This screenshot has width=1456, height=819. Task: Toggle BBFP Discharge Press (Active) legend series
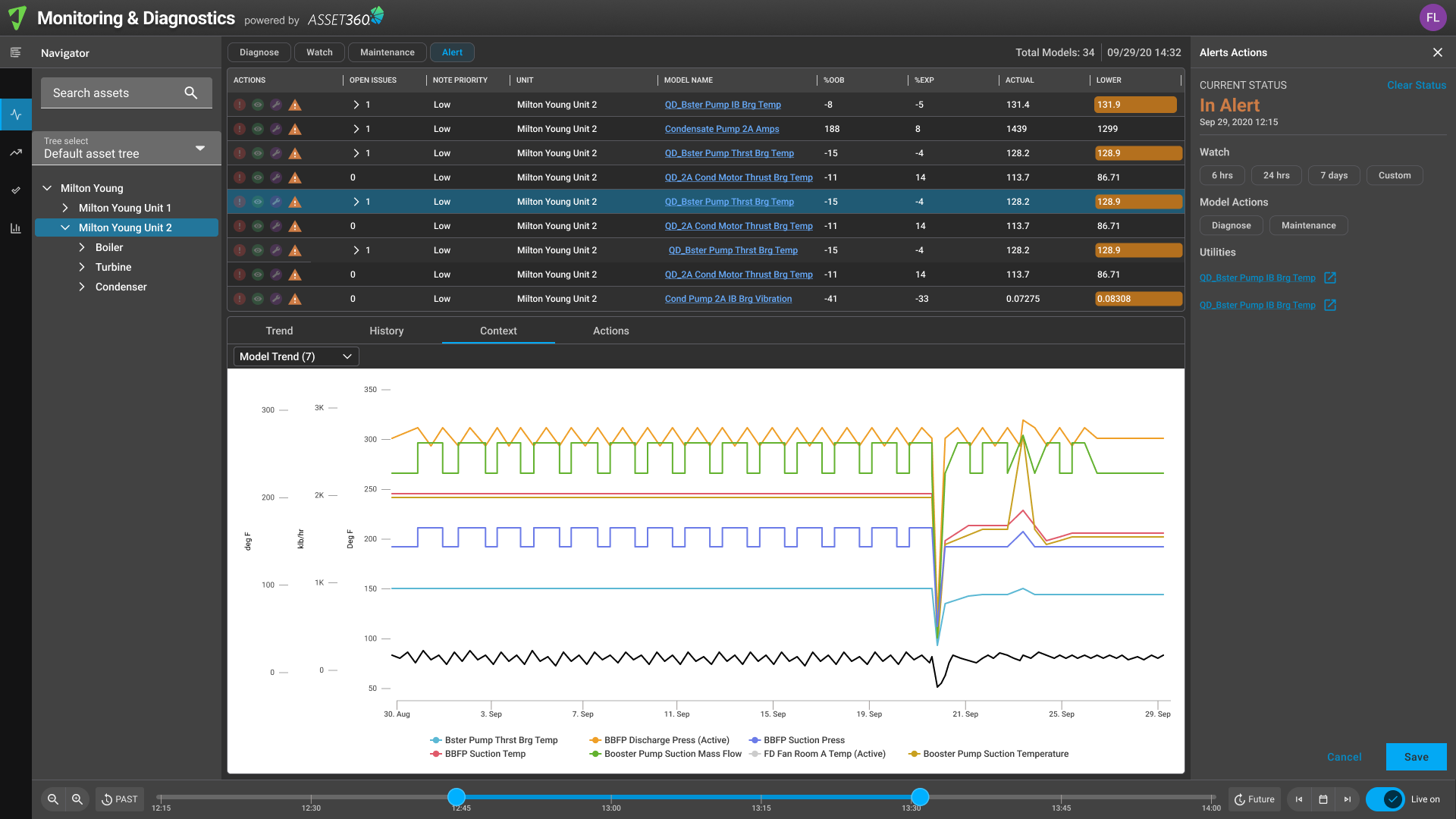pos(659,740)
